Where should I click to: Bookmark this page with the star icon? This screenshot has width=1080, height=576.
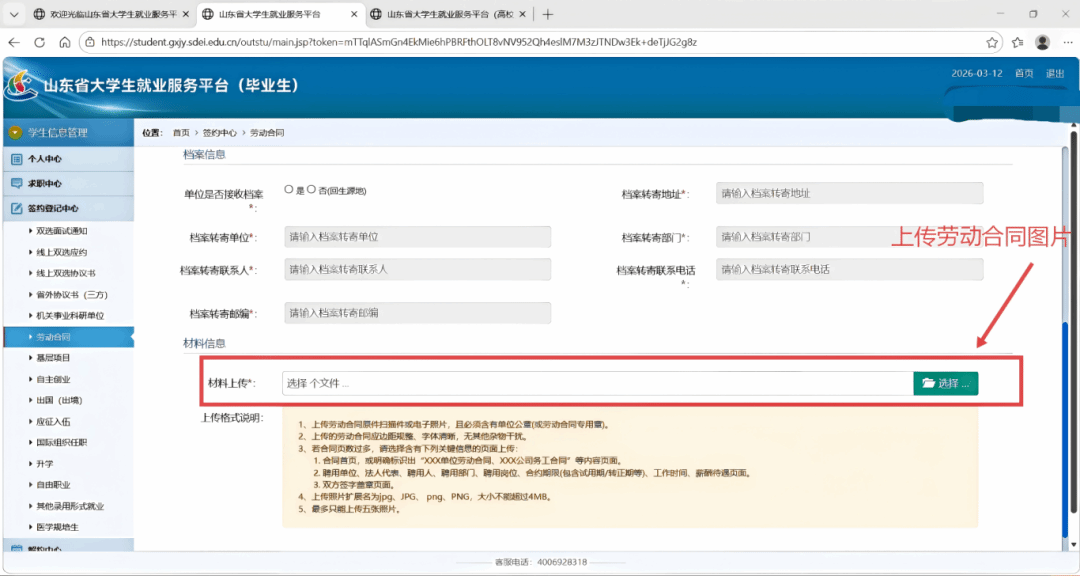tap(992, 42)
